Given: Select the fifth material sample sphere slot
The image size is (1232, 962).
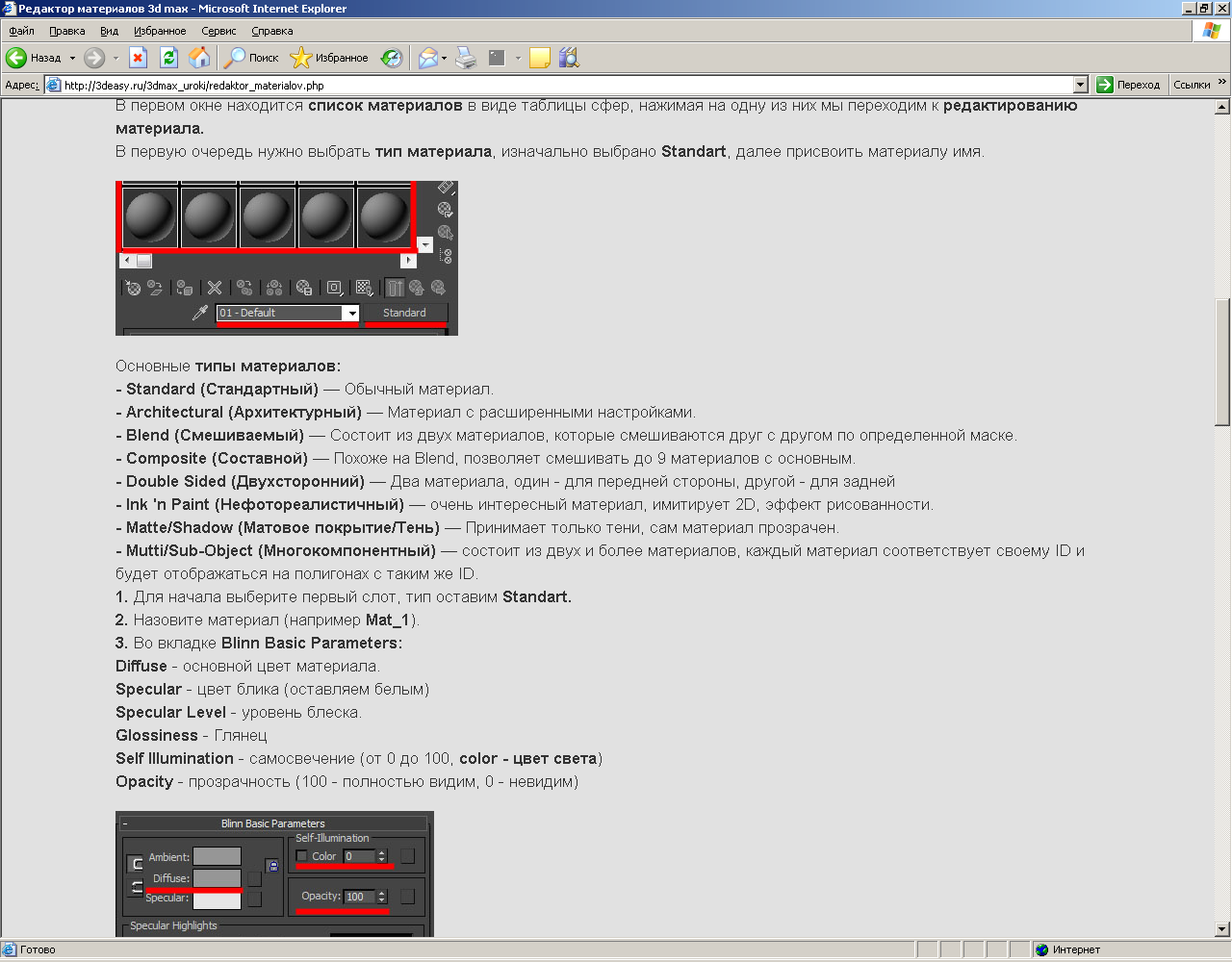Looking at the screenshot, I should (384, 217).
